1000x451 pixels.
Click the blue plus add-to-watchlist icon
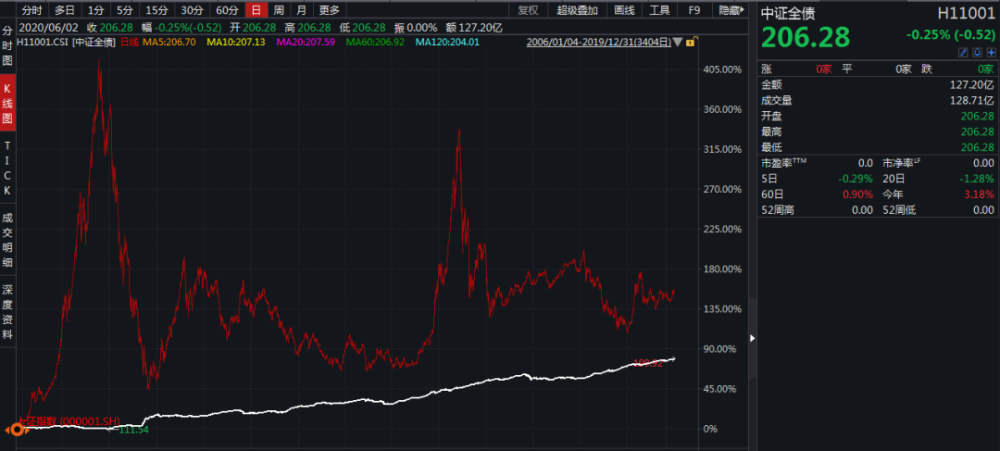991,52
